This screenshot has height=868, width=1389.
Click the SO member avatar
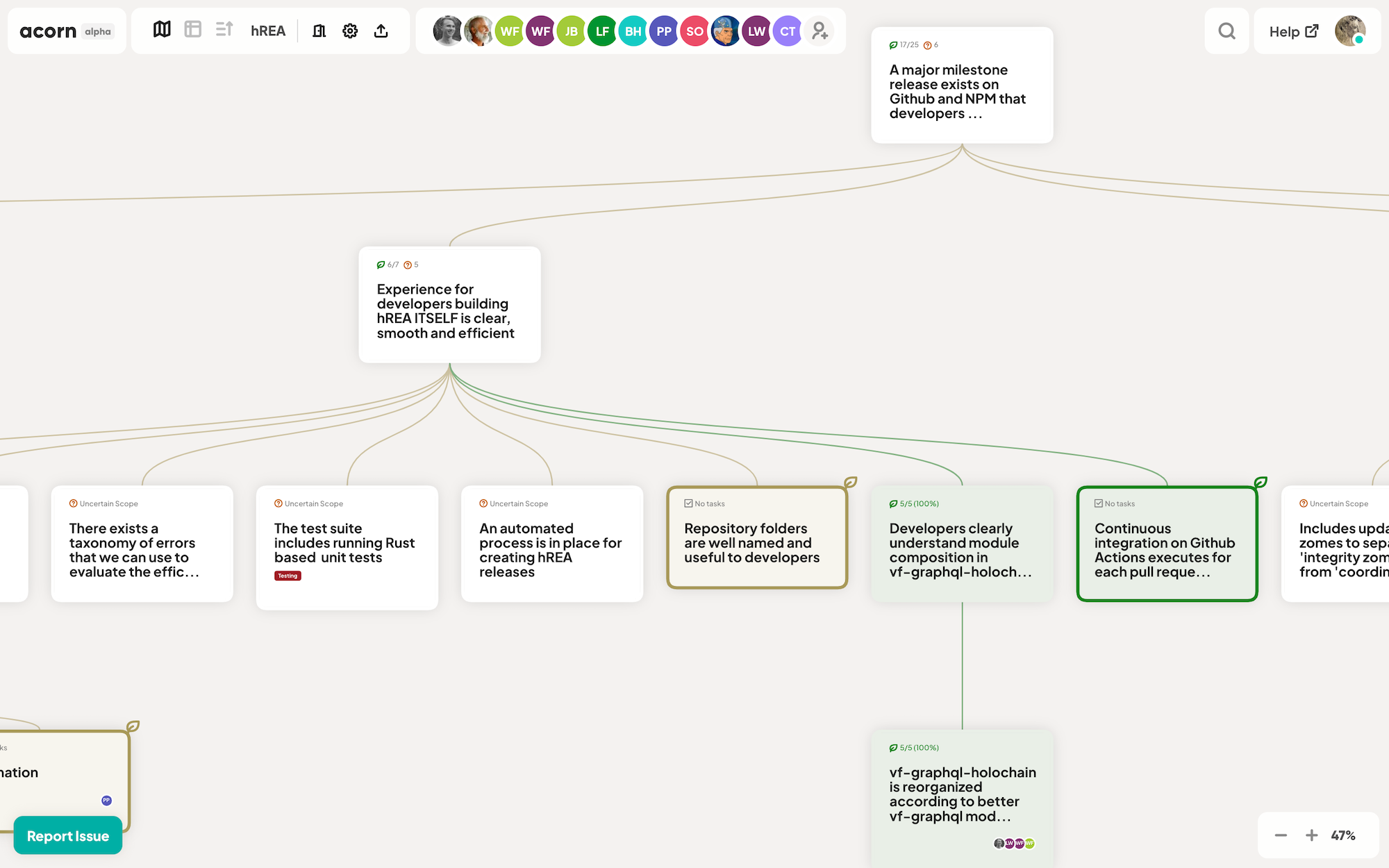tap(694, 31)
